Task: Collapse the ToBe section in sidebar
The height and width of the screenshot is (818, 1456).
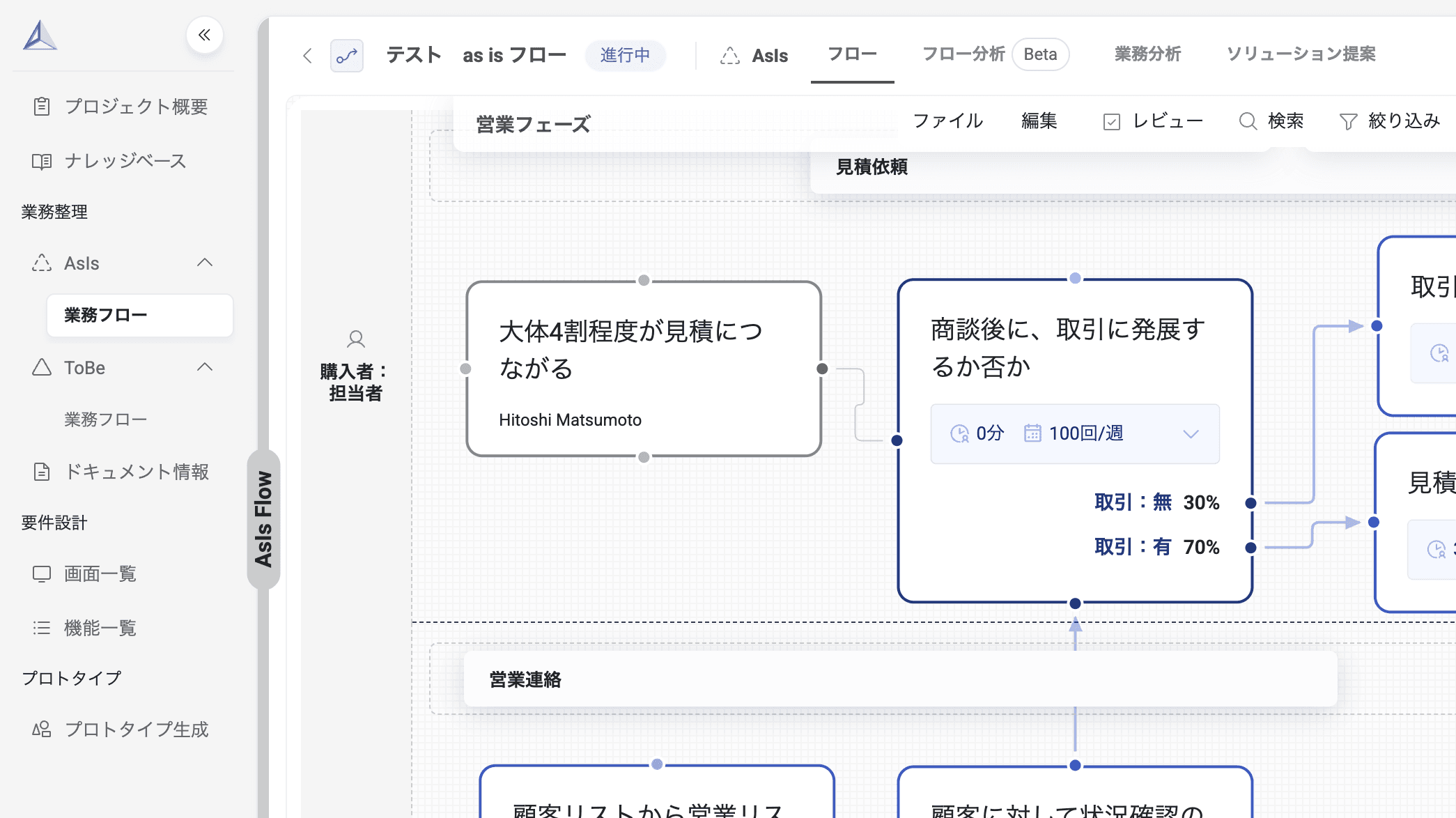Action: tap(206, 368)
